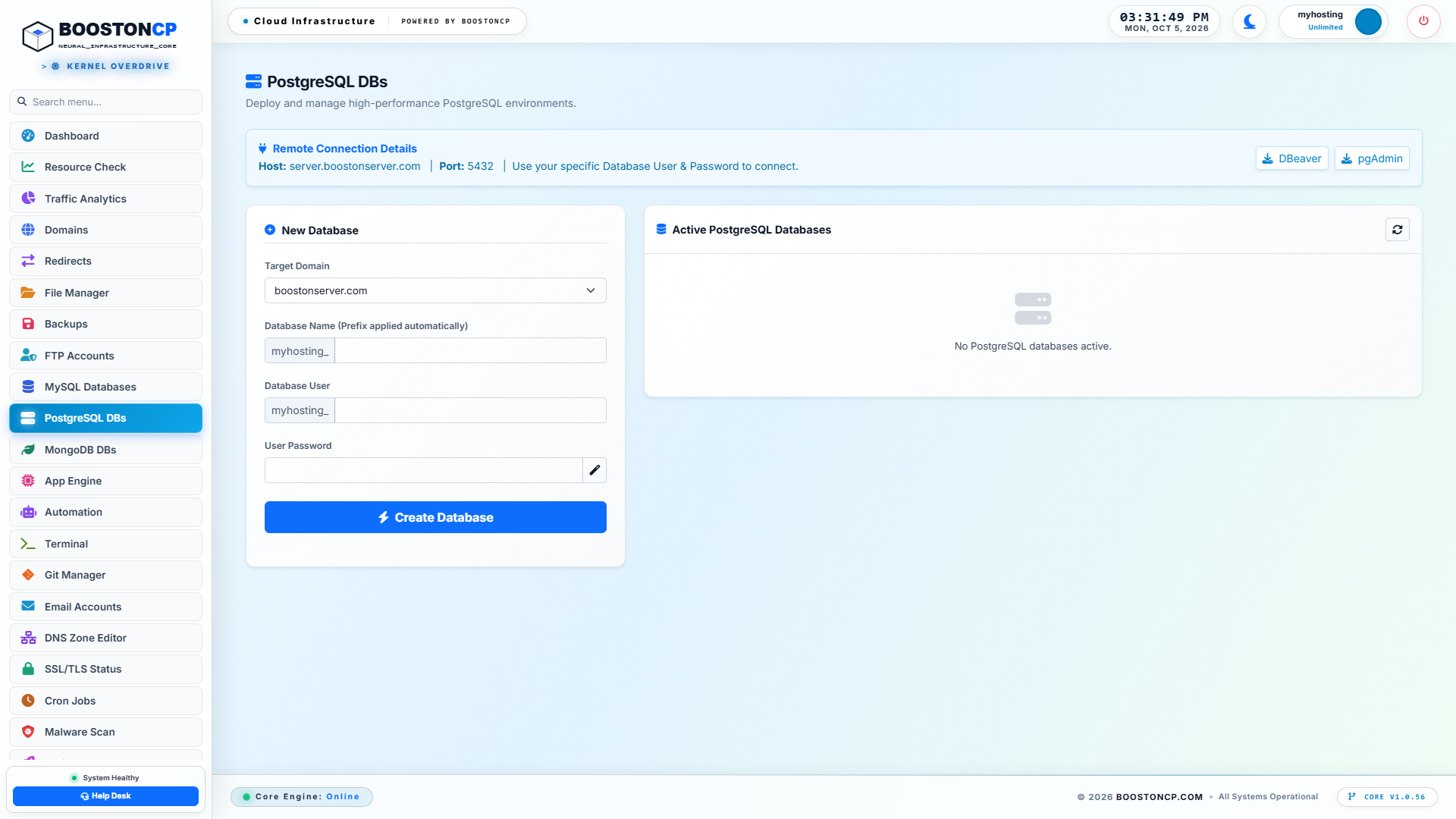This screenshot has height=819, width=1456.
Task: Click the BOOSTONCP.COM footer link
Action: pyautogui.click(x=1159, y=797)
